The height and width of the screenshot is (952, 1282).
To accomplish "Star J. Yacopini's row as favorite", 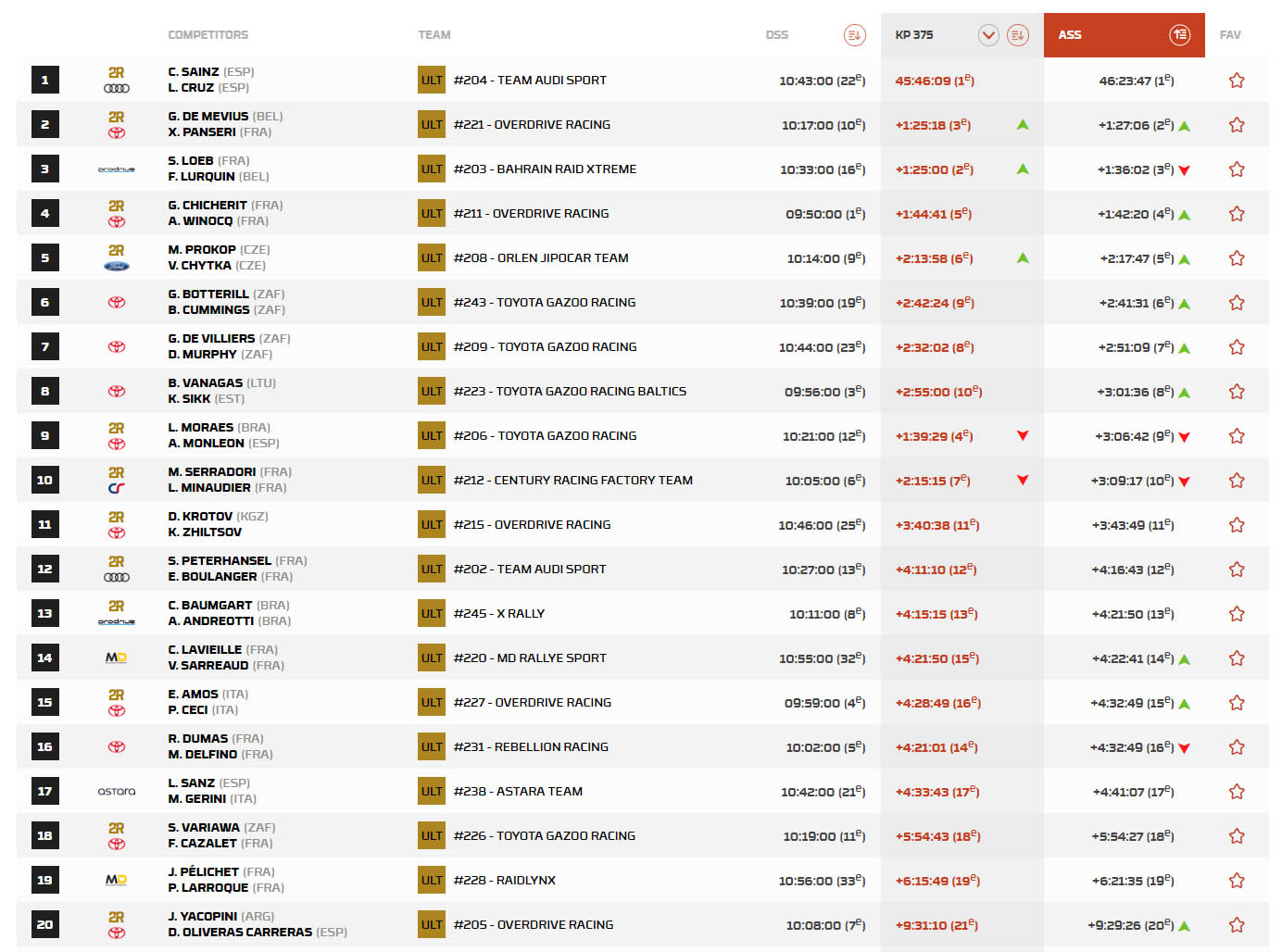I will (x=1236, y=925).
